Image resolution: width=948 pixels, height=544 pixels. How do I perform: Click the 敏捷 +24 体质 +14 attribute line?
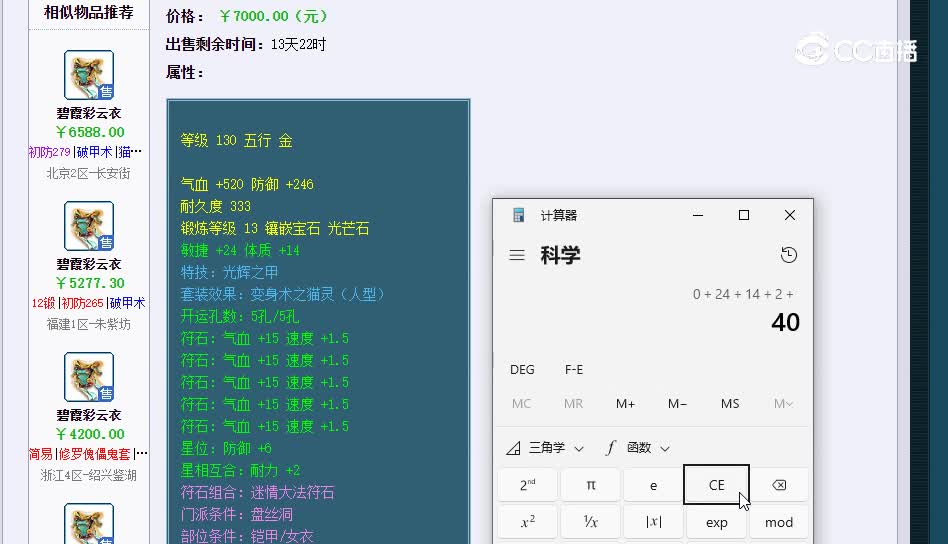(x=240, y=250)
